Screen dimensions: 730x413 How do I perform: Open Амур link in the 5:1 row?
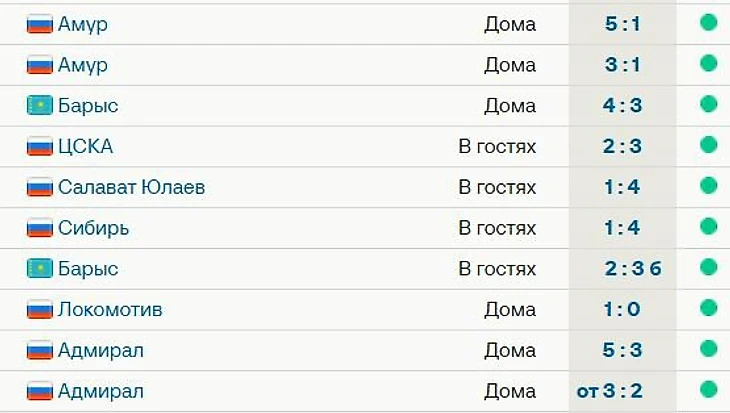tap(82, 24)
